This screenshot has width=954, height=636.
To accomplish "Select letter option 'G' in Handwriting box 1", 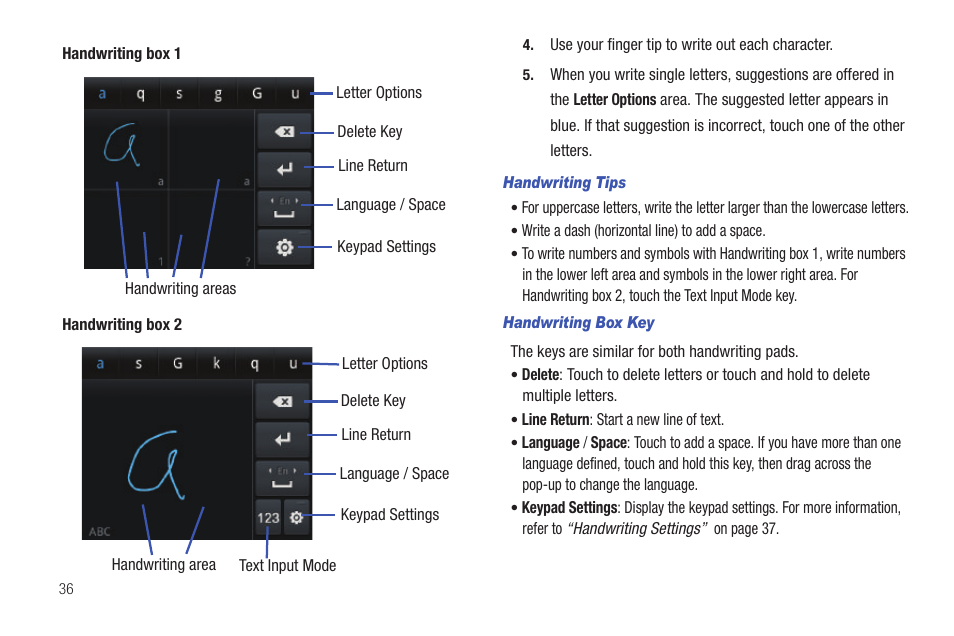I will [x=257, y=93].
